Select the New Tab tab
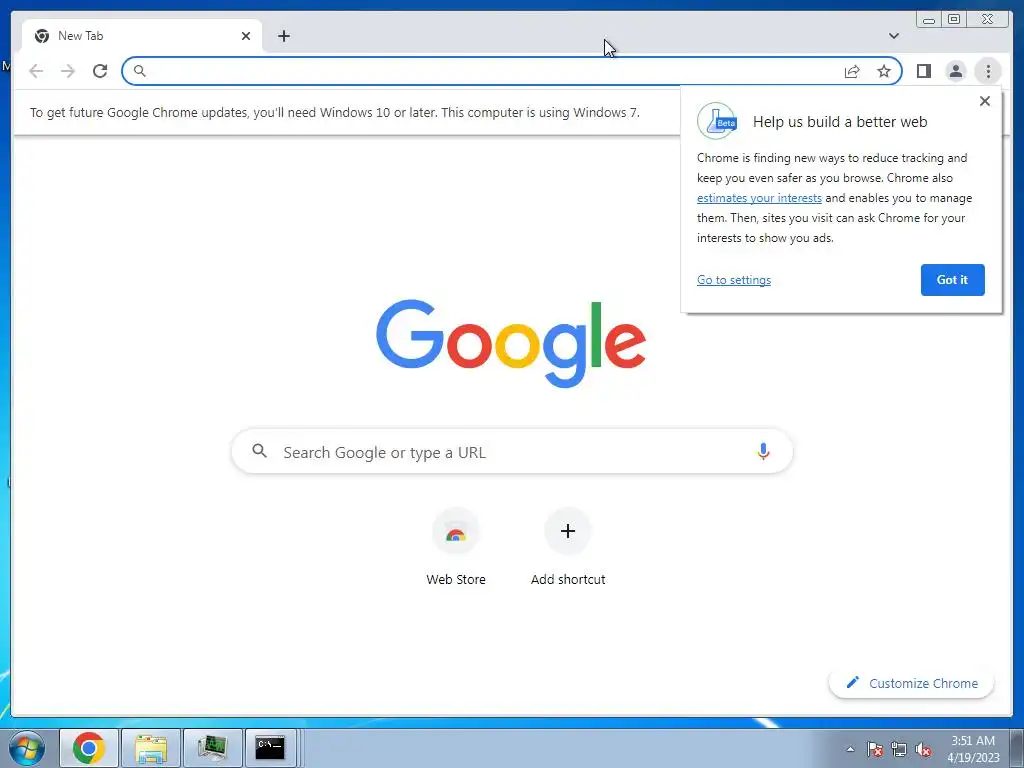The image size is (1024, 768). pos(142,36)
